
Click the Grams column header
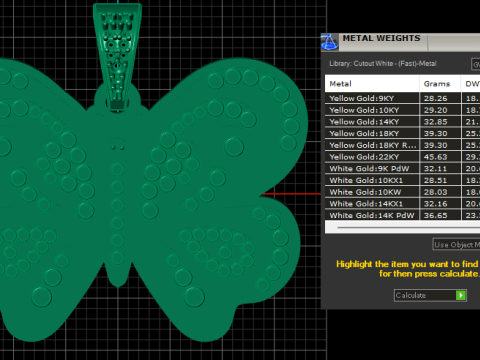tap(440, 84)
